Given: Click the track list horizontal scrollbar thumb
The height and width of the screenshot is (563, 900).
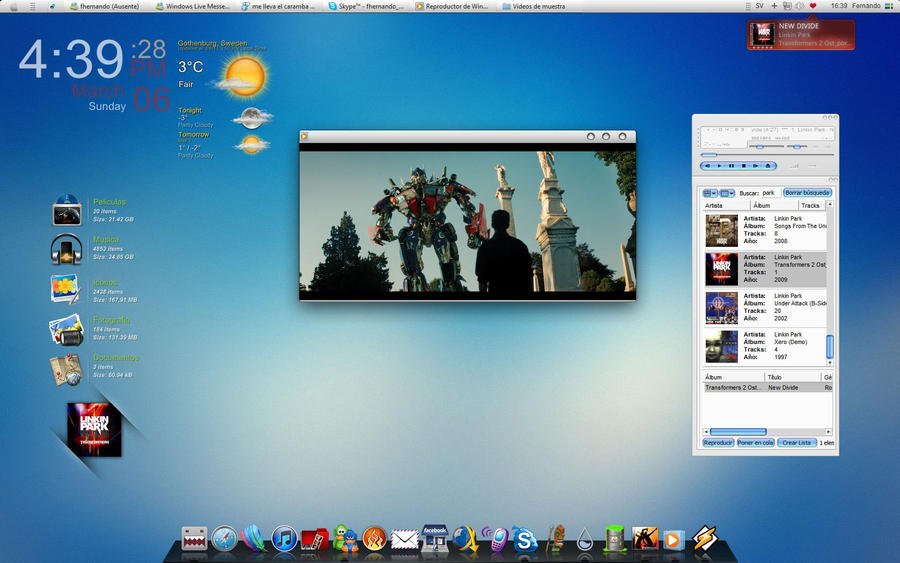Looking at the screenshot, I should click(x=738, y=432).
